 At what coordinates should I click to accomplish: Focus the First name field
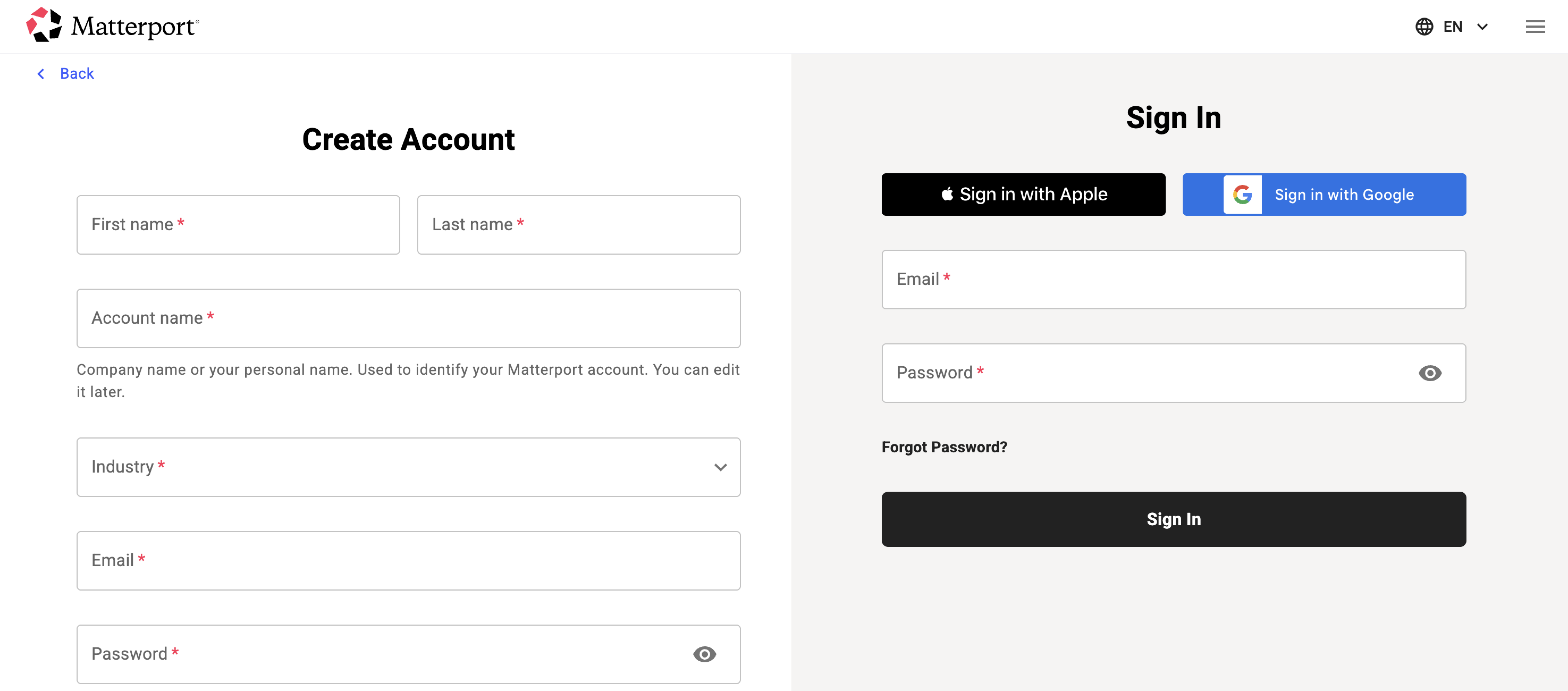[238, 225]
